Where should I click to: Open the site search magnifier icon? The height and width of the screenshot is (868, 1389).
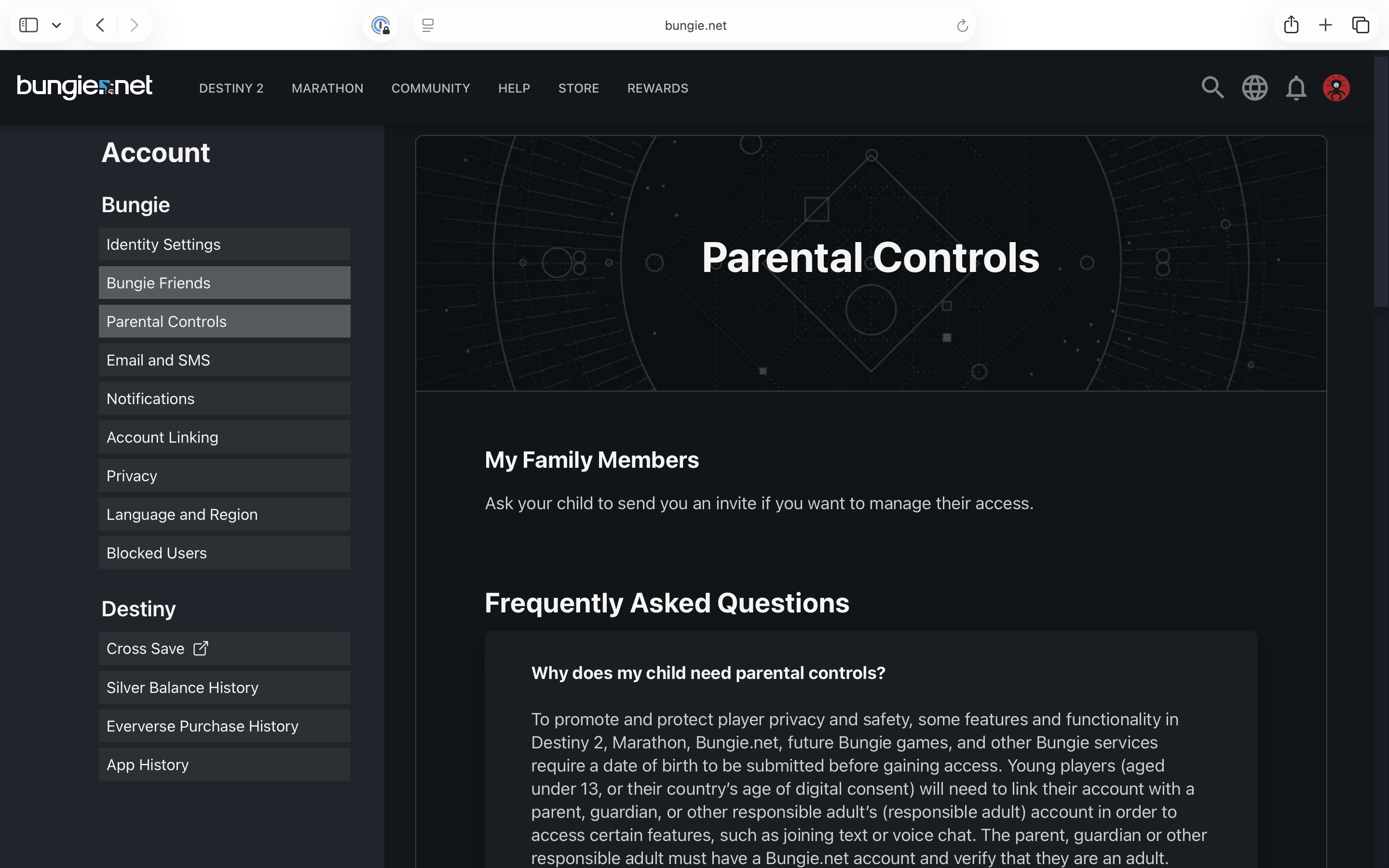1212,88
